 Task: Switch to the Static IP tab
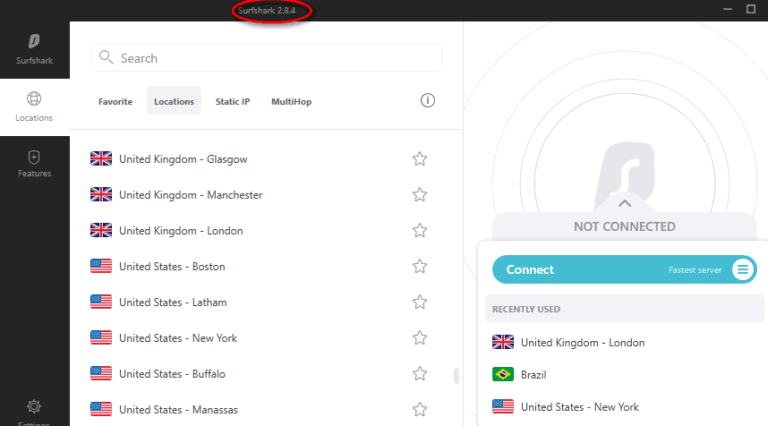(x=233, y=101)
